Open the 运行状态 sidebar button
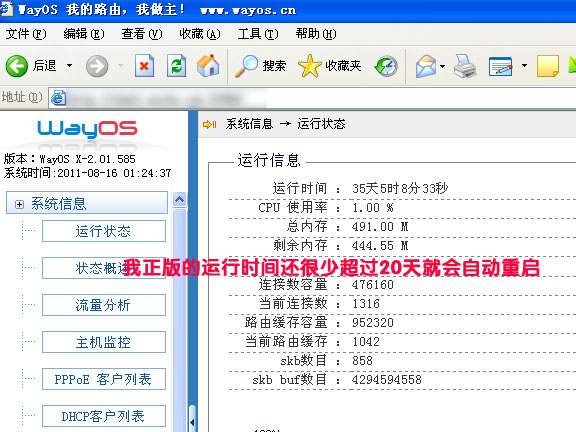Image resolution: width=576 pixels, height=432 pixels. (104, 231)
